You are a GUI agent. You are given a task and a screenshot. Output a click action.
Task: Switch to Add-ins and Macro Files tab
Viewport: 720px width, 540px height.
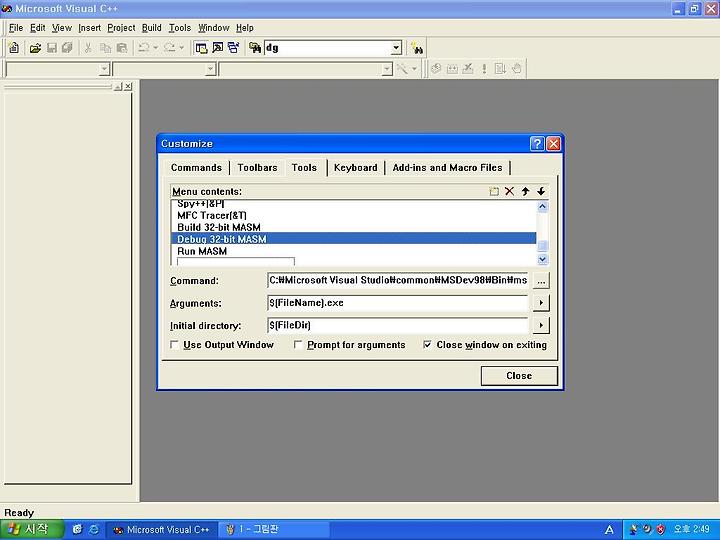447,168
